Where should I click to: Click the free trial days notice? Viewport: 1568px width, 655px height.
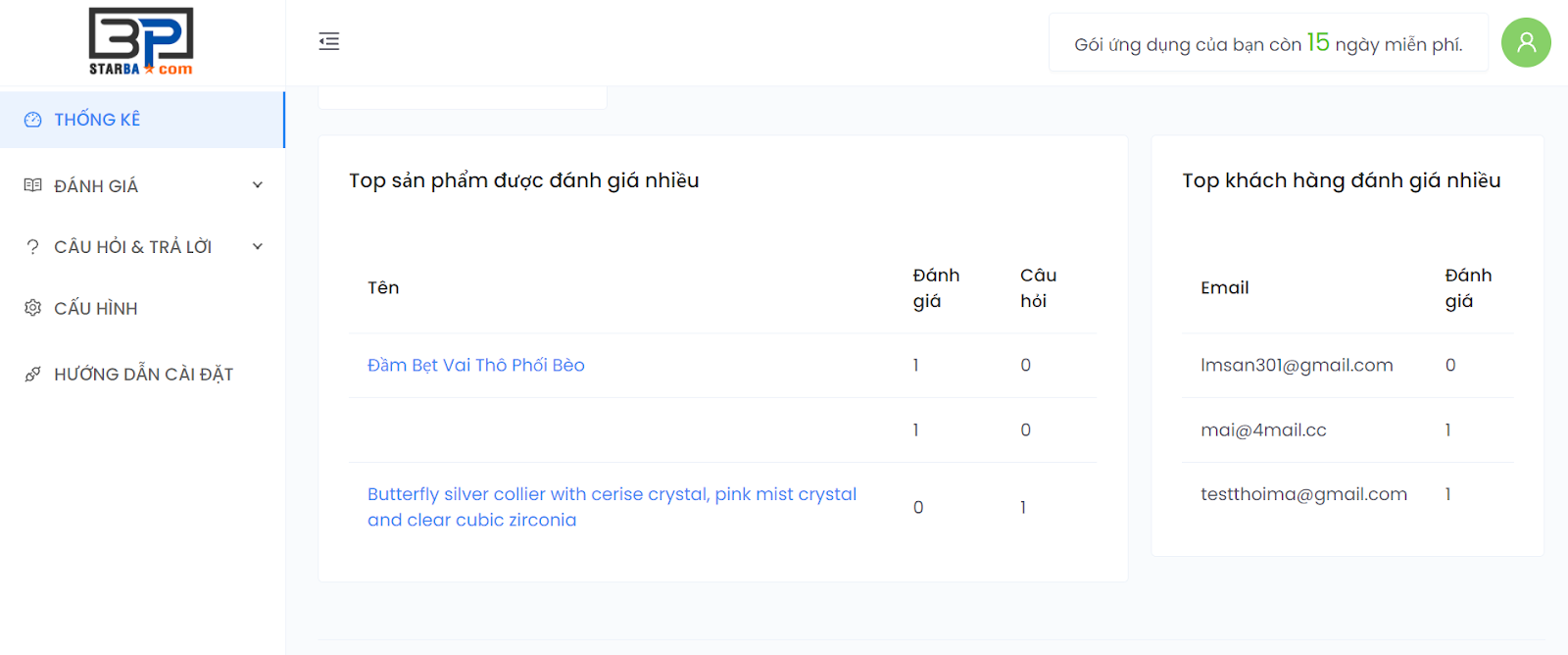click(1267, 43)
